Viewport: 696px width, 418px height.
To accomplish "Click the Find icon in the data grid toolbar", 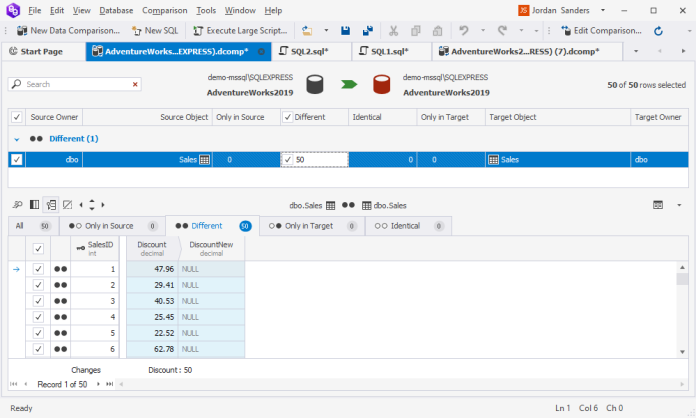I will click(18, 205).
